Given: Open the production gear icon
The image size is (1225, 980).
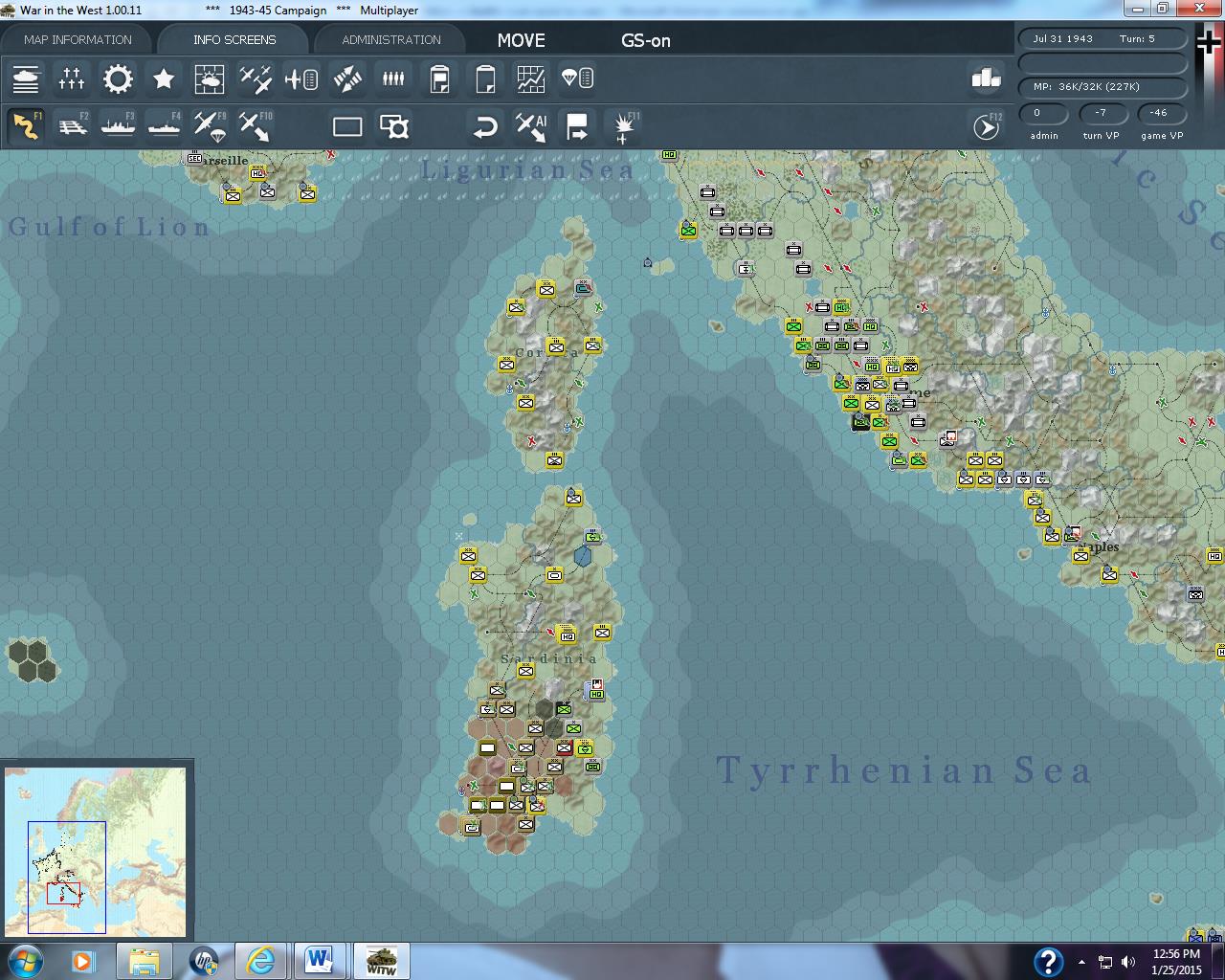Looking at the screenshot, I should tap(118, 78).
